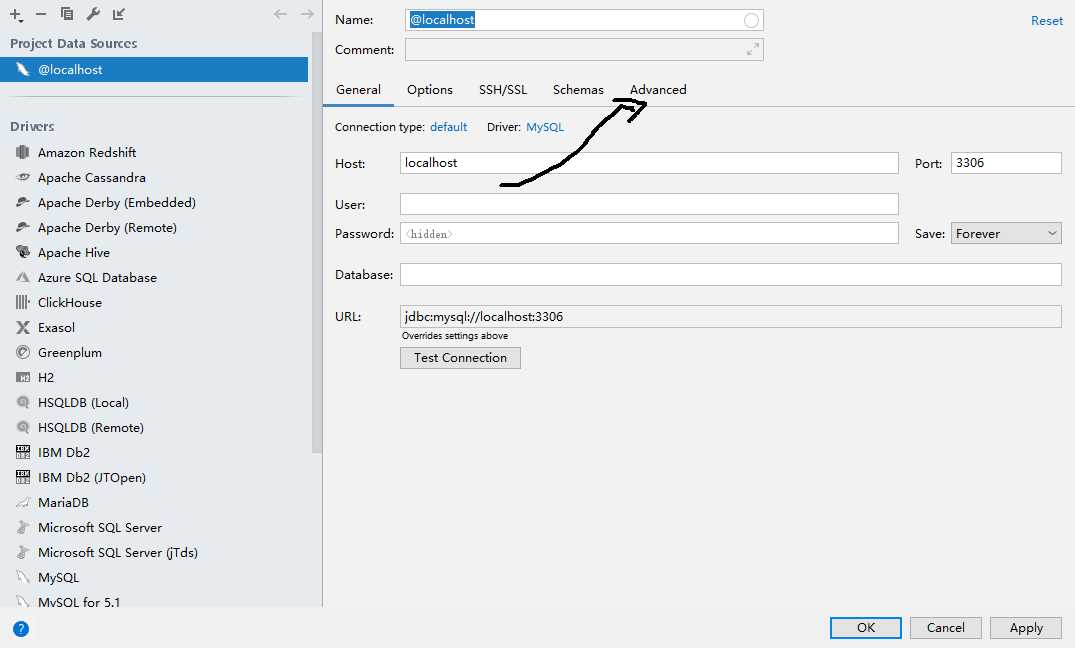Navigate back with left arrow
The height and width of the screenshot is (648, 1075).
click(280, 14)
